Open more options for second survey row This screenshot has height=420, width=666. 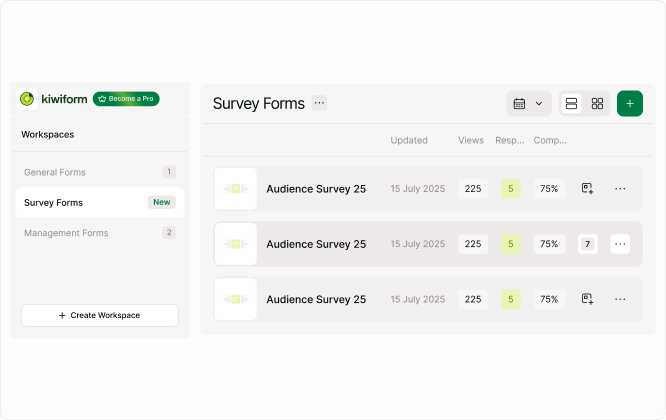pyautogui.click(x=620, y=244)
